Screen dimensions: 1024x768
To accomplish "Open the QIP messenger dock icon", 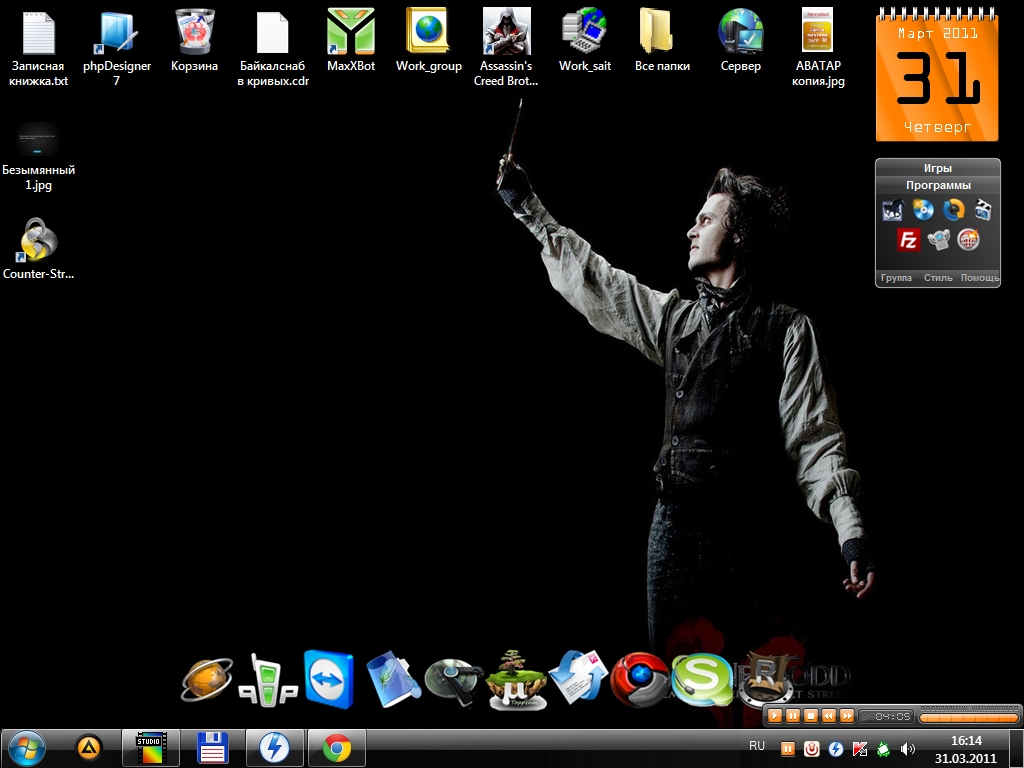I will click(x=268, y=682).
